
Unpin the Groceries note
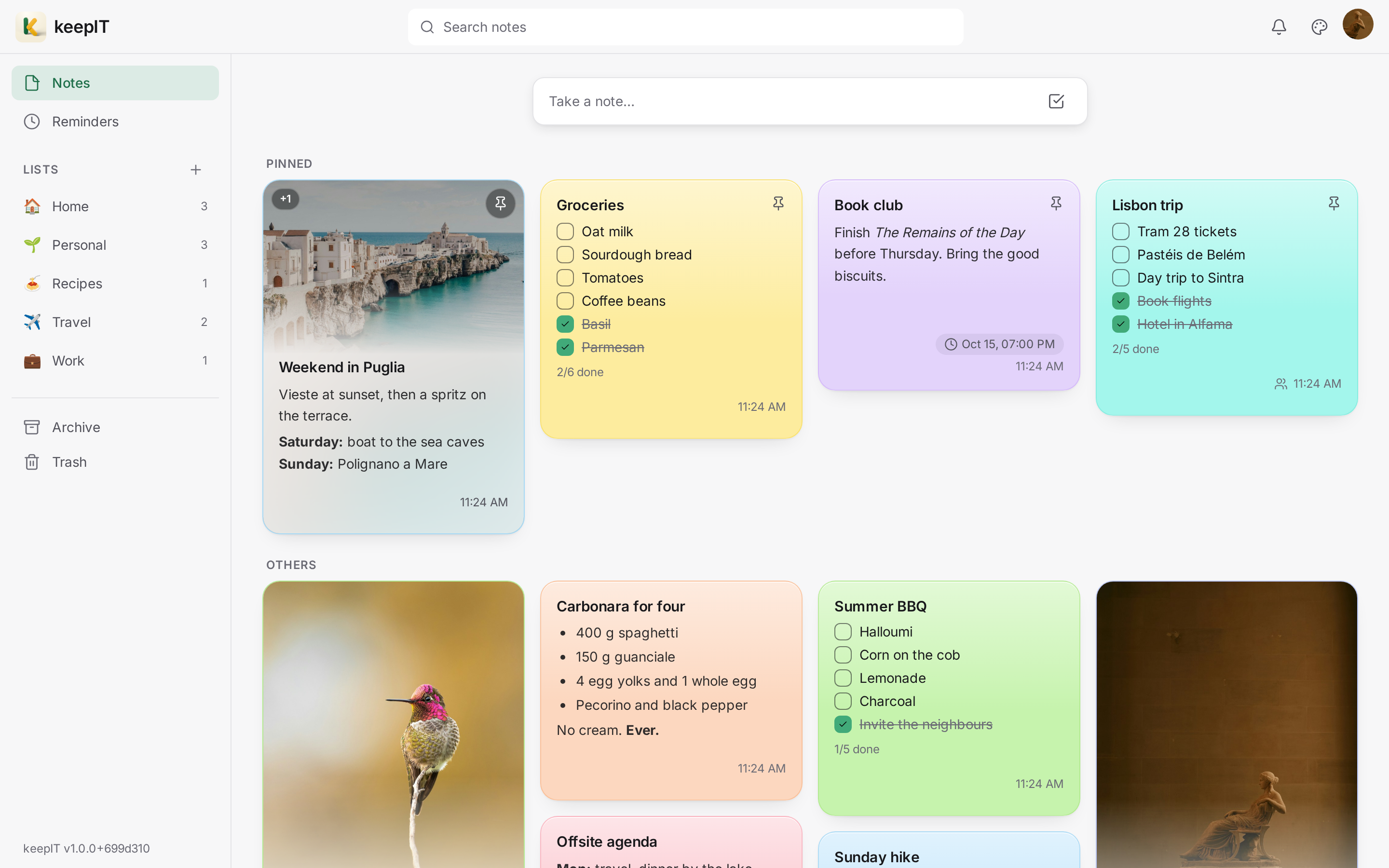point(778,203)
